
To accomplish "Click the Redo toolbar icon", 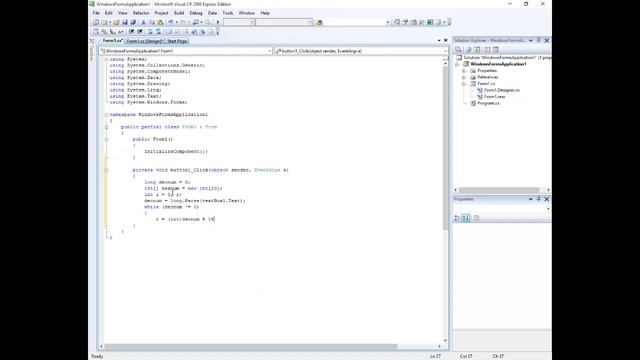I will [x=183, y=22].
